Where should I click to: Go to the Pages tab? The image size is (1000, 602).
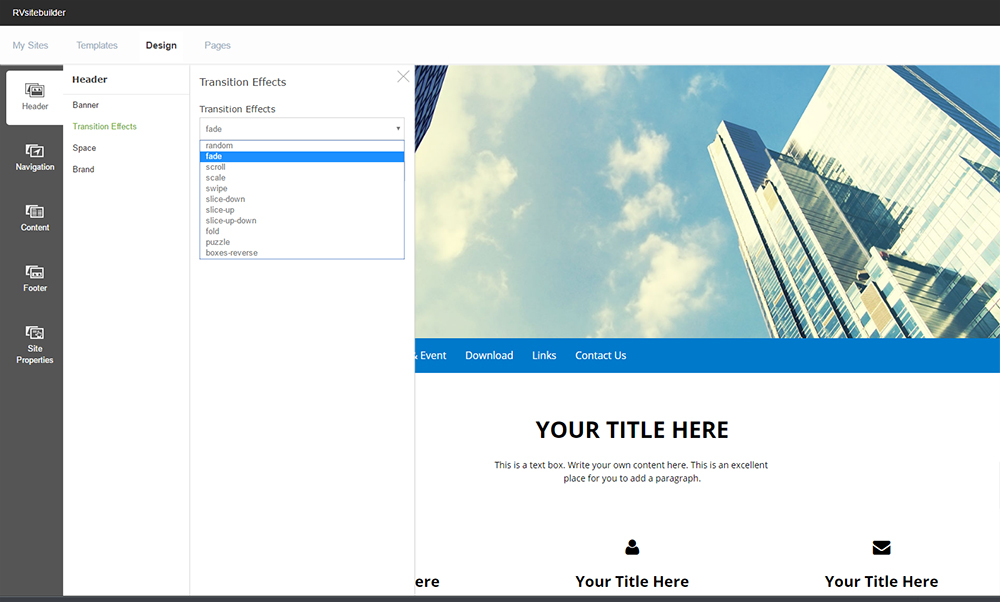(217, 45)
